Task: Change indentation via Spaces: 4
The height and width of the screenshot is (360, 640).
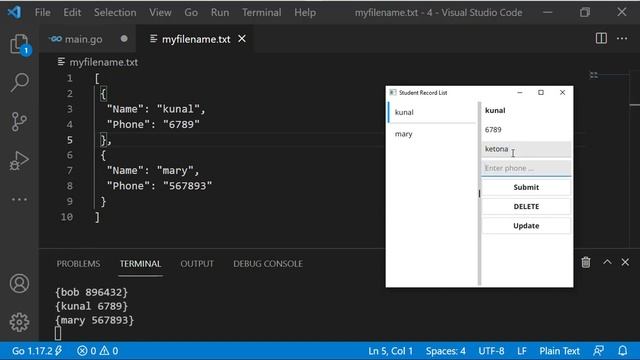Action: (445, 351)
